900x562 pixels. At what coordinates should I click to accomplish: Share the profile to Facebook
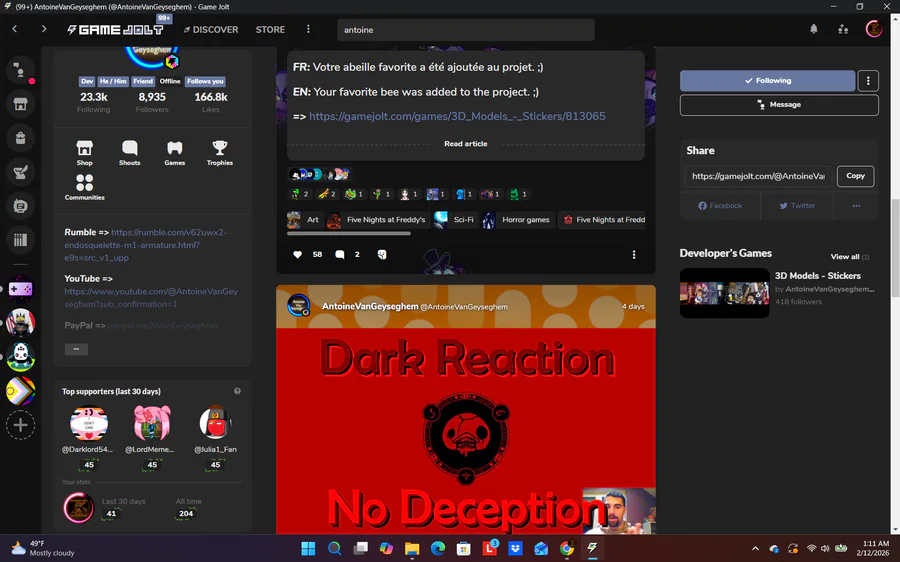click(x=720, y=206)
